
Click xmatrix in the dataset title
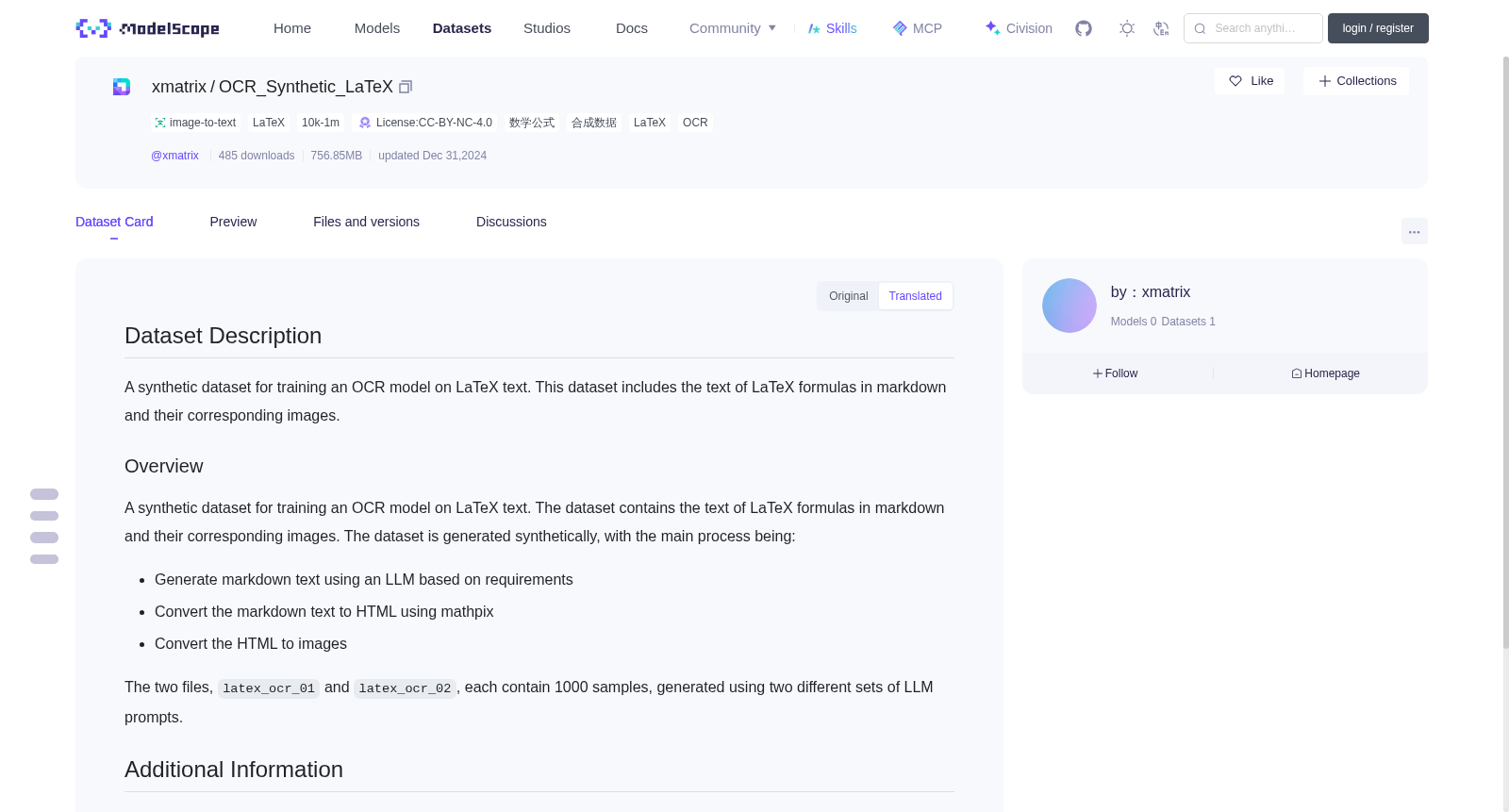click(179, 87)
